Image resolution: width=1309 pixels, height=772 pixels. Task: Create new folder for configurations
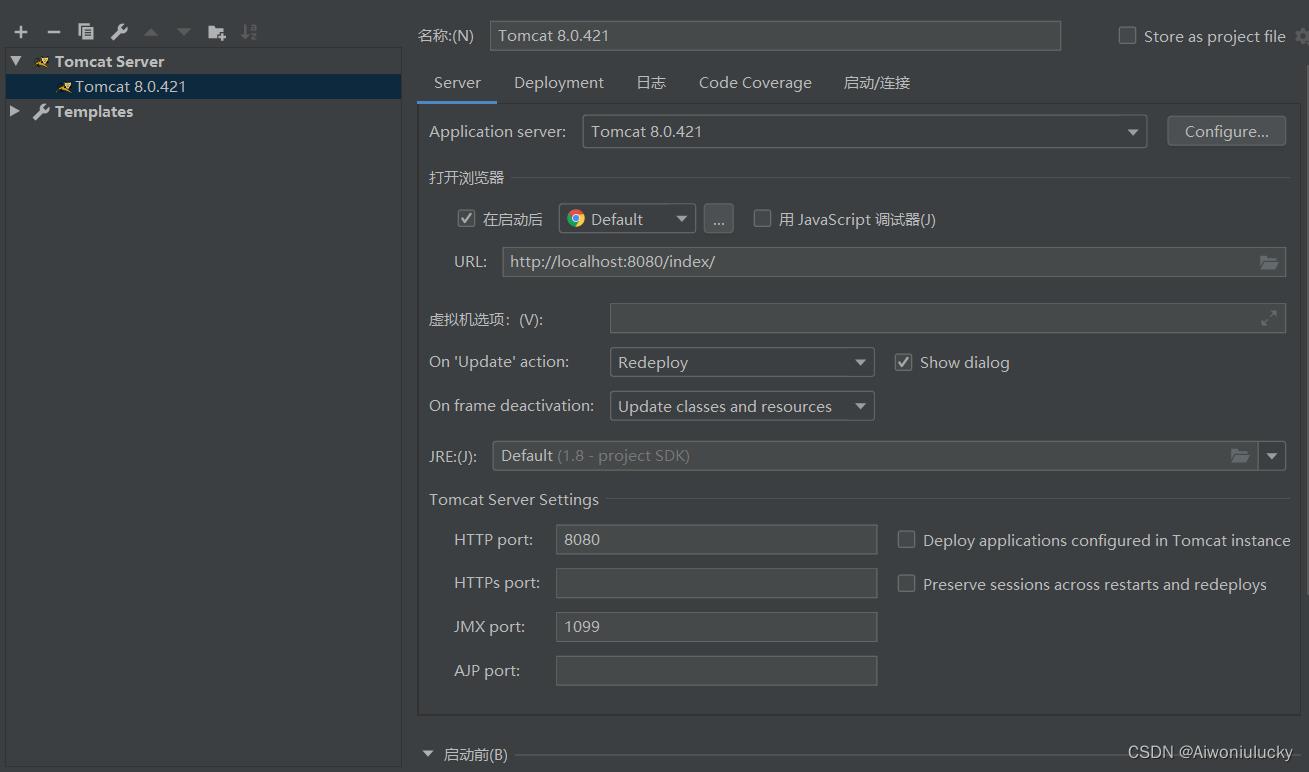[216, 32]
